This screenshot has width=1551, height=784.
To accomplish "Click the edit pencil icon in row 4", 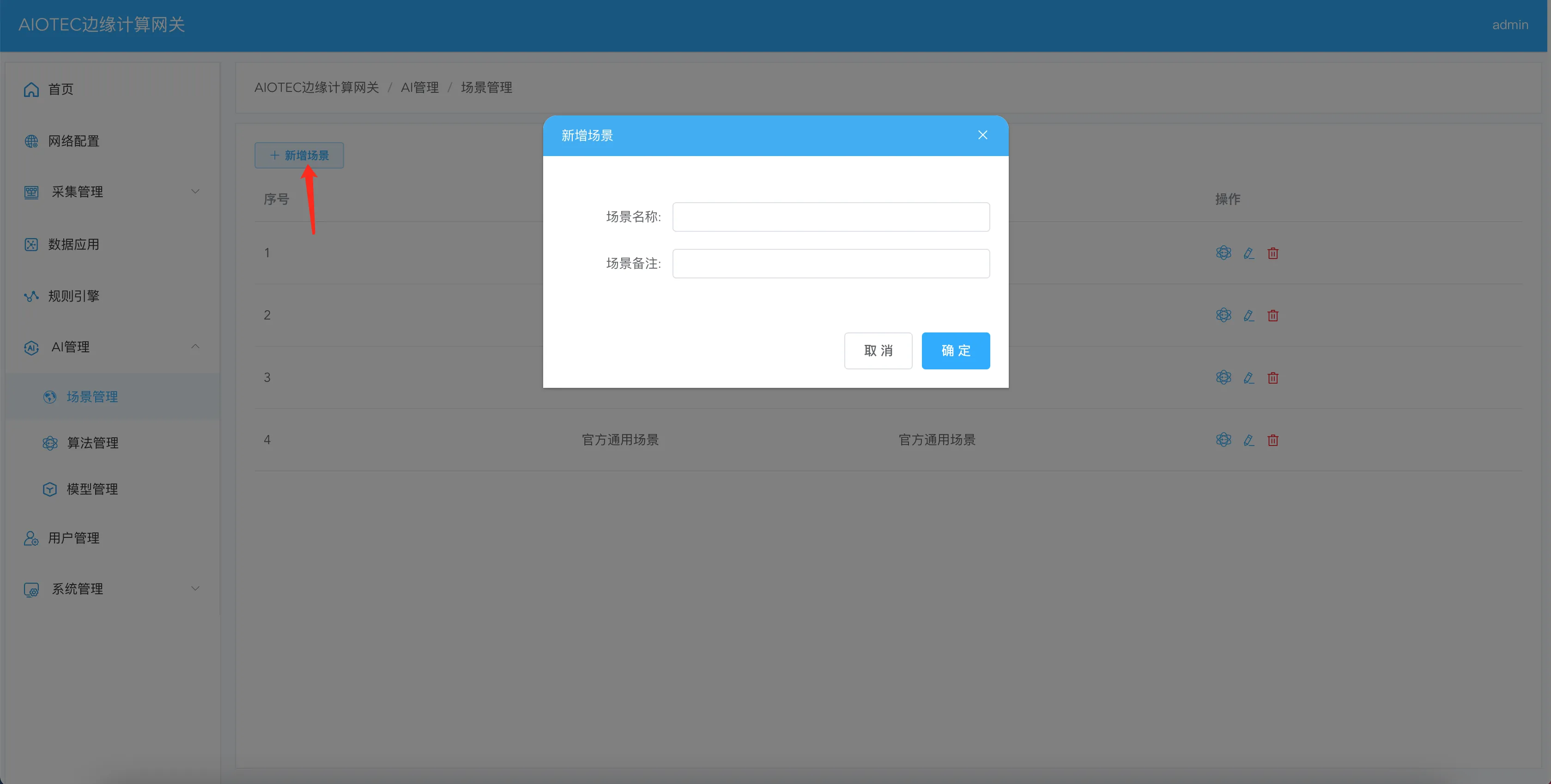I will (1248, 440).
